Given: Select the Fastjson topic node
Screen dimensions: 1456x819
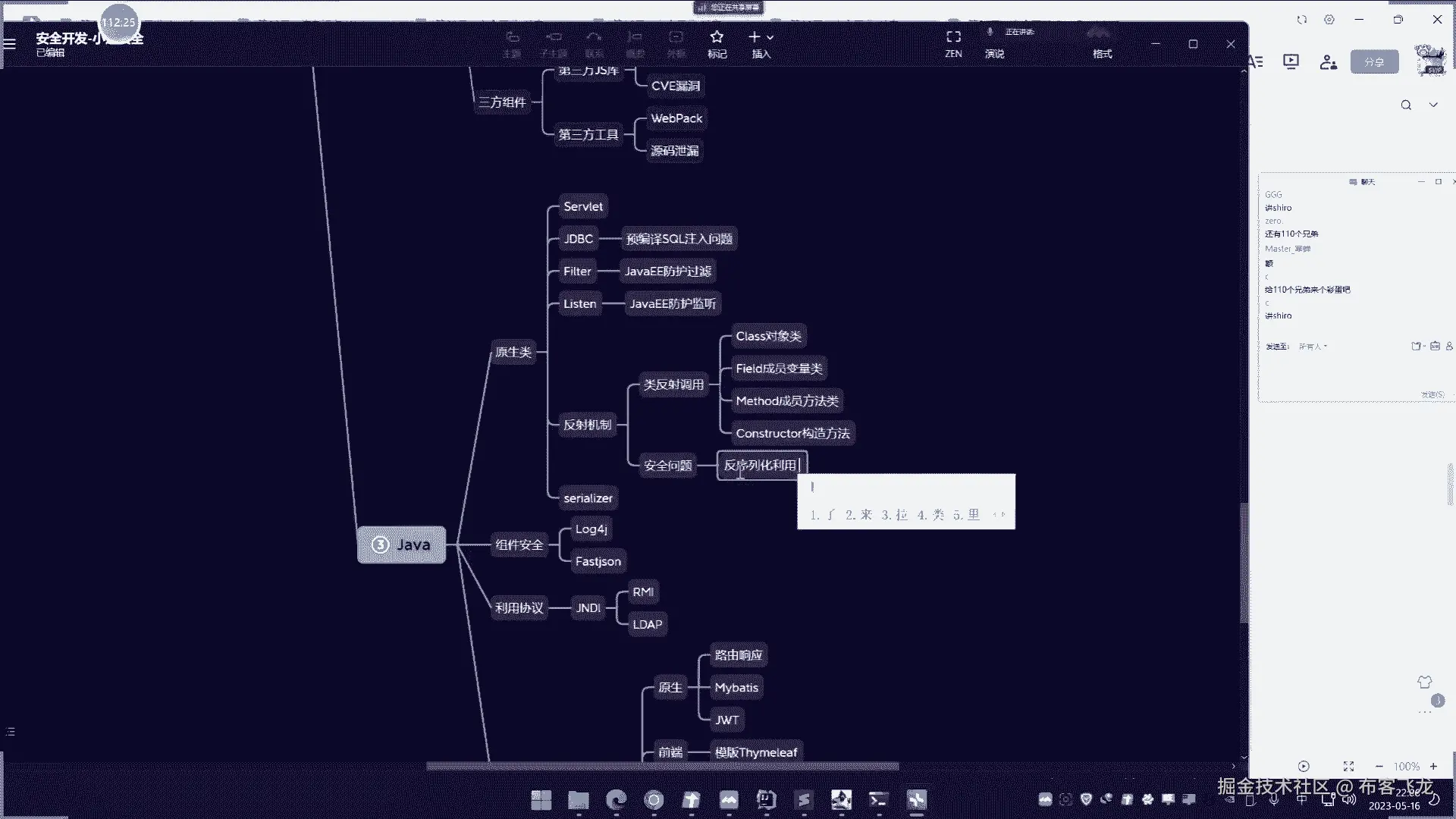Looking at the screenshot, I should click(x=598, y=561).
